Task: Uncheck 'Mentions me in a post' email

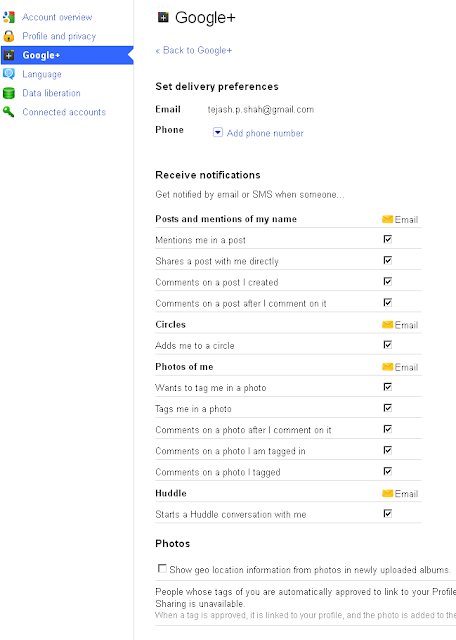Action: (x=388, y=239)
